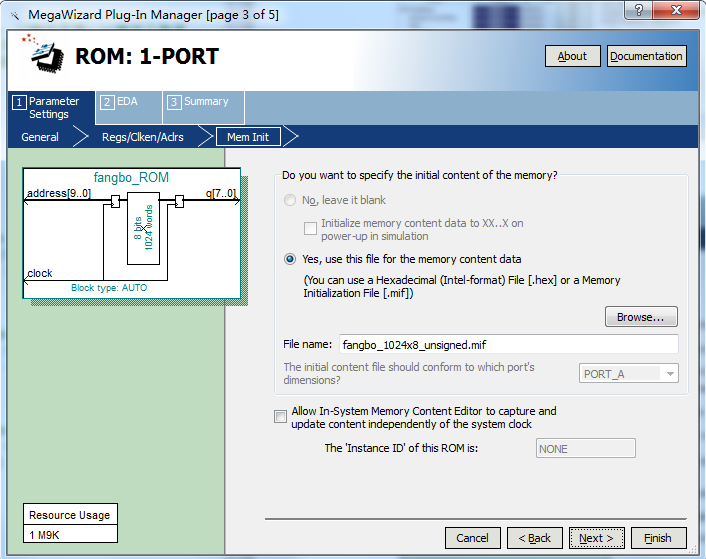This screenshot has width=706, height=559.
Task: Select 'Yes, use this file' radio option
Action: [290, 259]
